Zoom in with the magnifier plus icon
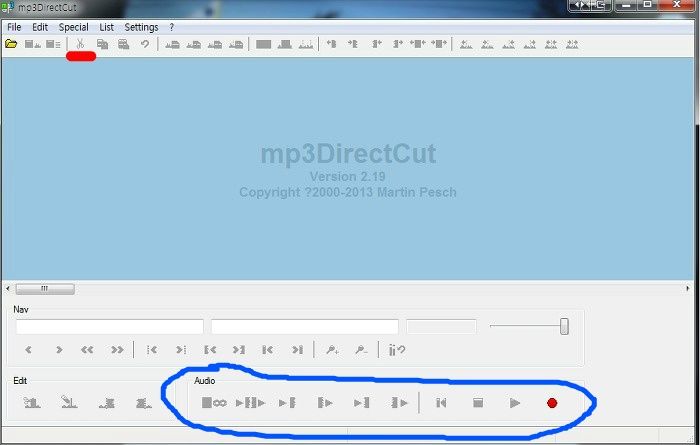This screenshot has height=445, width=700. click(x=333, y=350)
